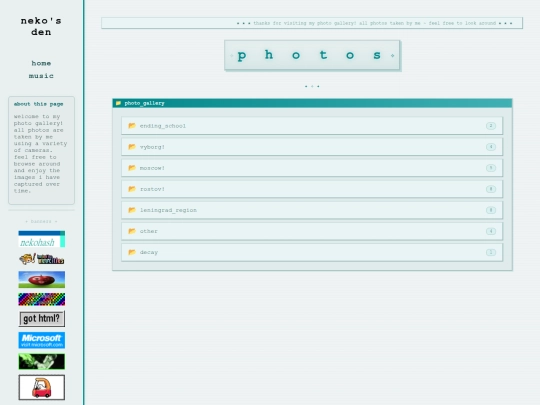
Task: Expand the moscow! folder row
Action: (312, 168)
